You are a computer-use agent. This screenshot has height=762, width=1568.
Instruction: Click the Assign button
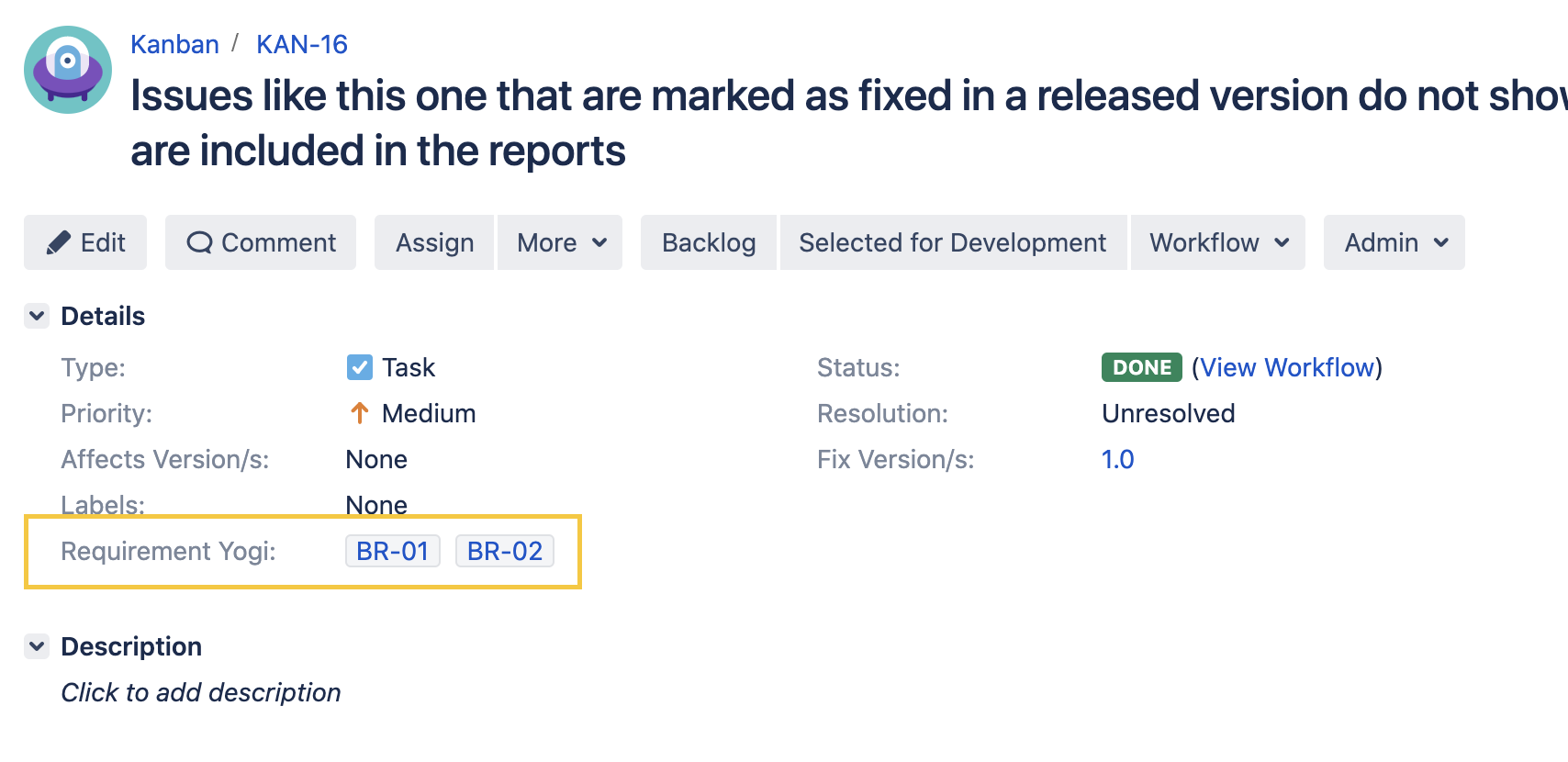coord(434,242)
